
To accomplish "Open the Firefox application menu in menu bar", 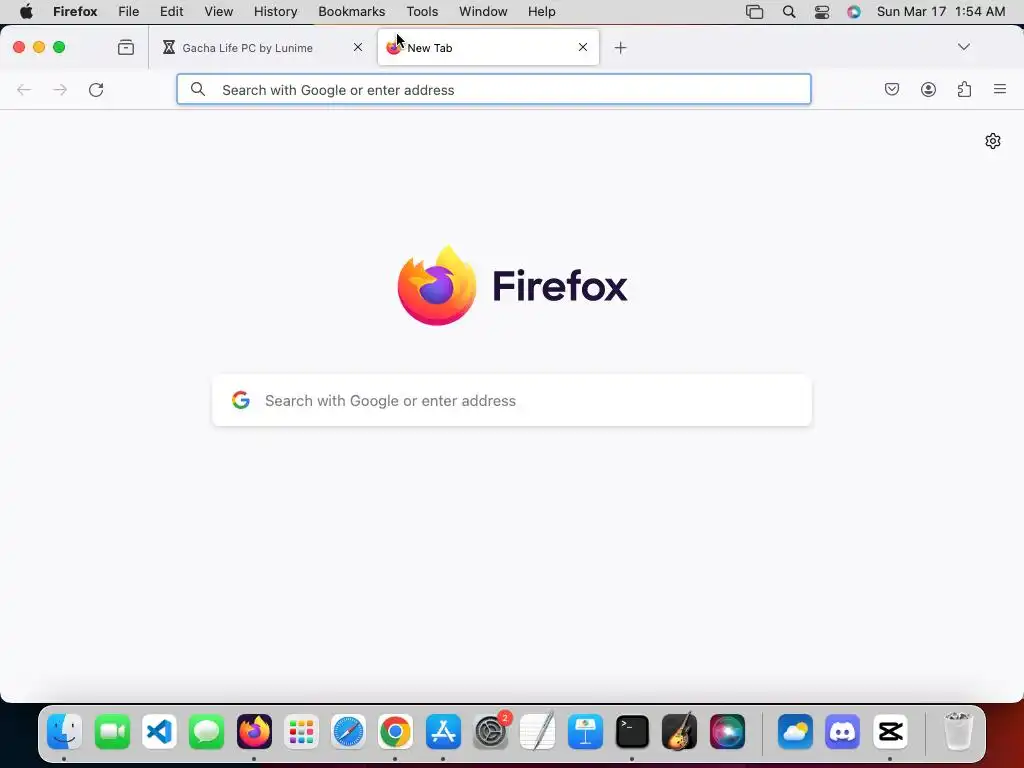I will pyautogui.click(x=75, y=12).
